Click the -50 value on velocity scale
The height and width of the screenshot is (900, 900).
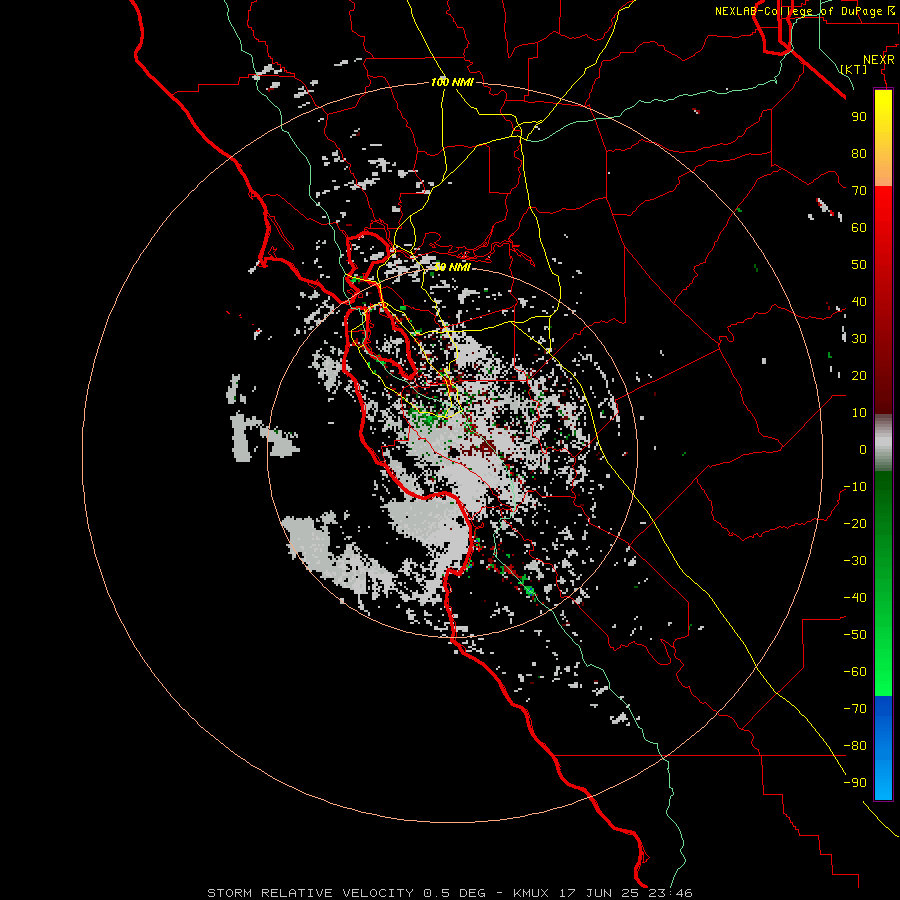[x=855, y=635]
